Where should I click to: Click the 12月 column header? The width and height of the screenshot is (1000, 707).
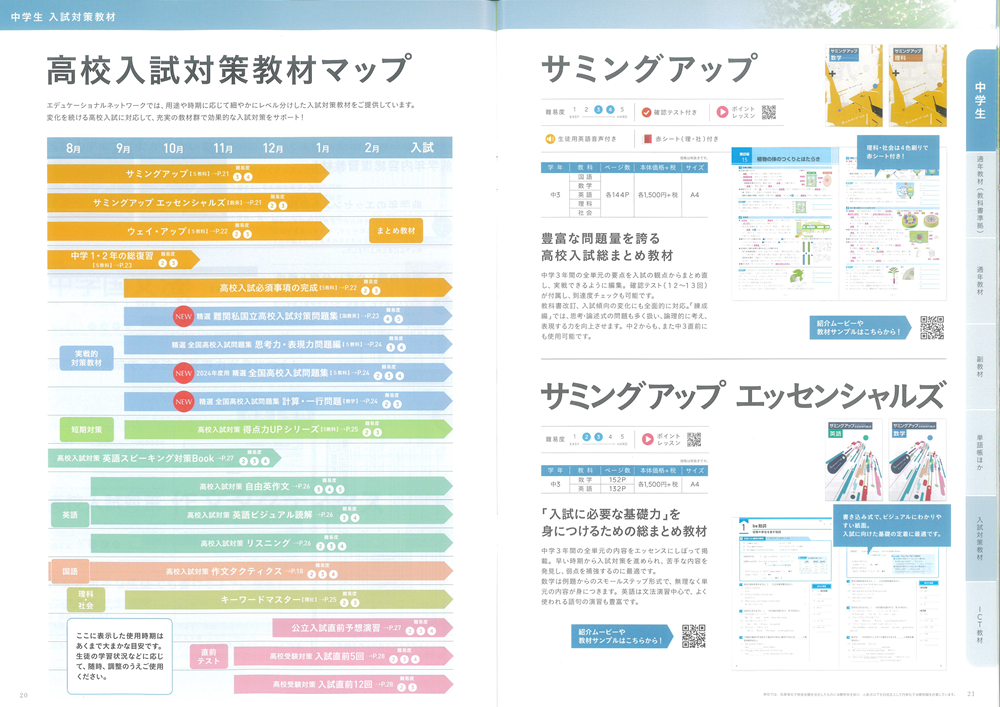(x=272, y=148)
